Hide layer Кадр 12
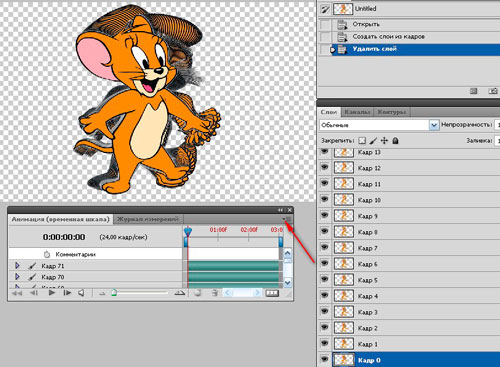The image size is (500, 367). point(324,167)
